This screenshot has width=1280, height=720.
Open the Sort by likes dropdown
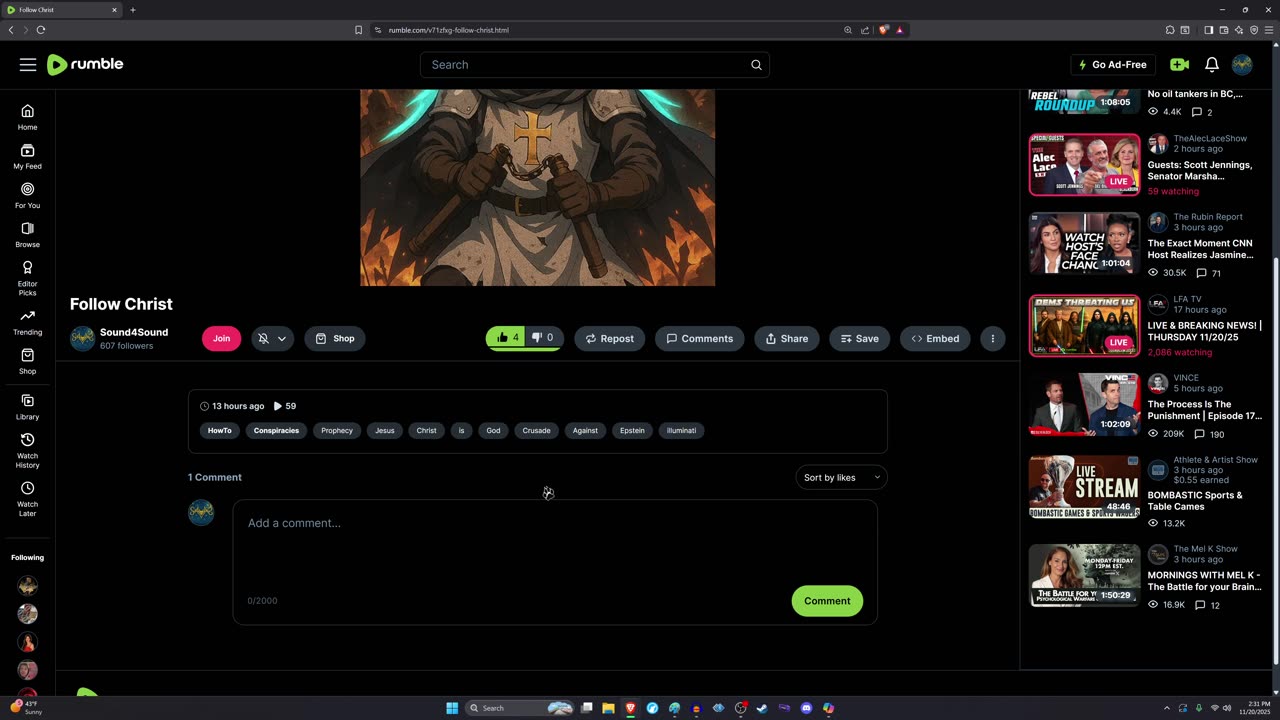pos(842,477)
